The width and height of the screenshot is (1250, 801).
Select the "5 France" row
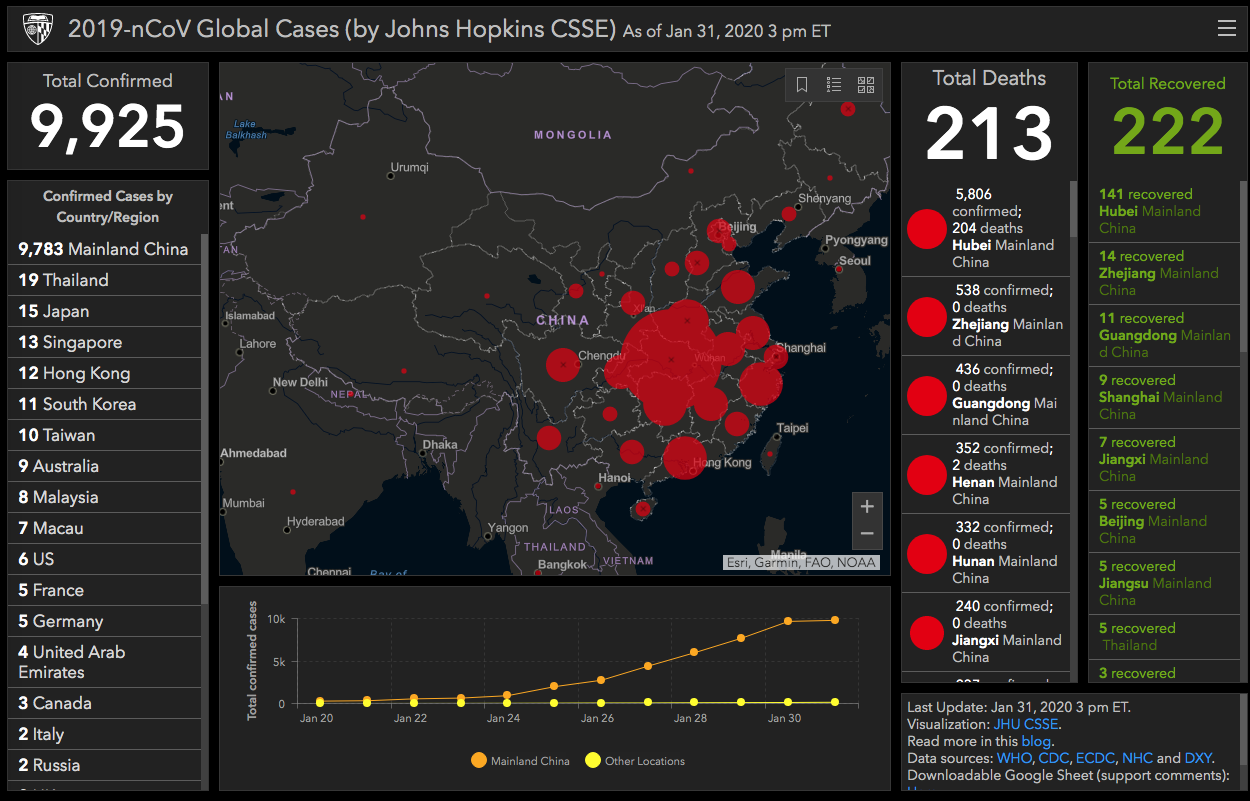(x=104, y=590)
